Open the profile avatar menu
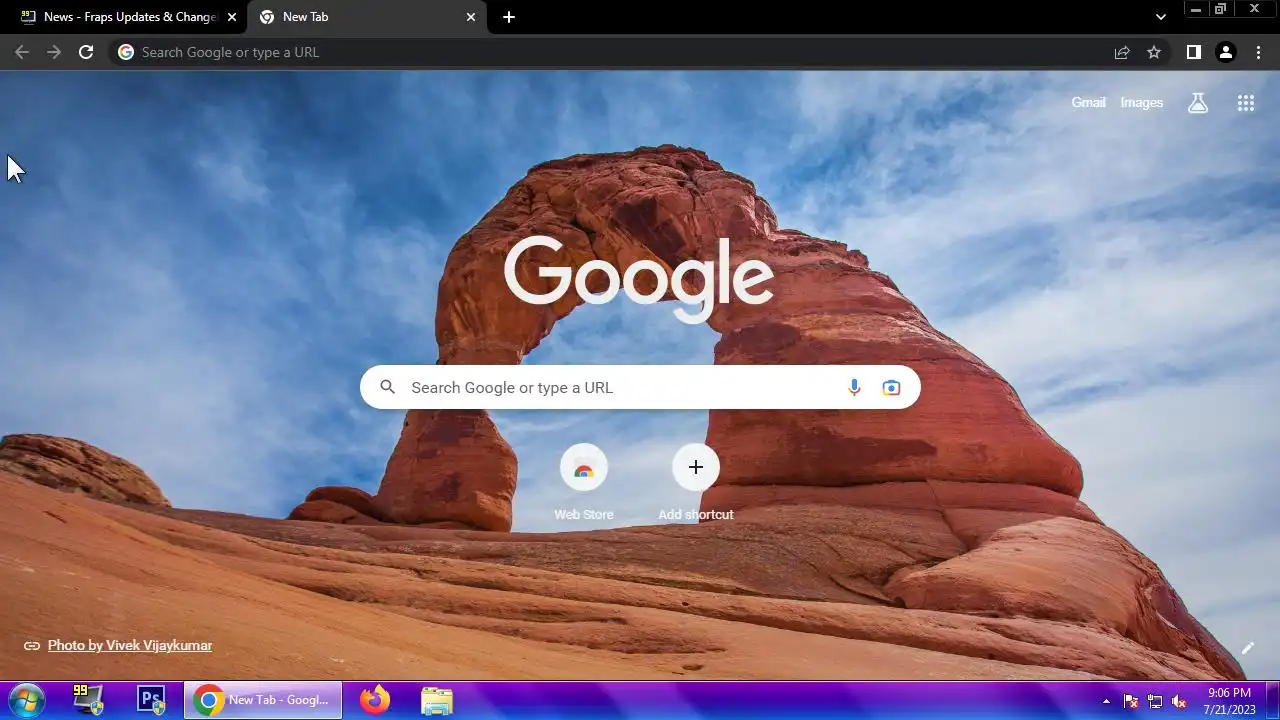Screen dimensions: 1280x720 [1225, 52]
